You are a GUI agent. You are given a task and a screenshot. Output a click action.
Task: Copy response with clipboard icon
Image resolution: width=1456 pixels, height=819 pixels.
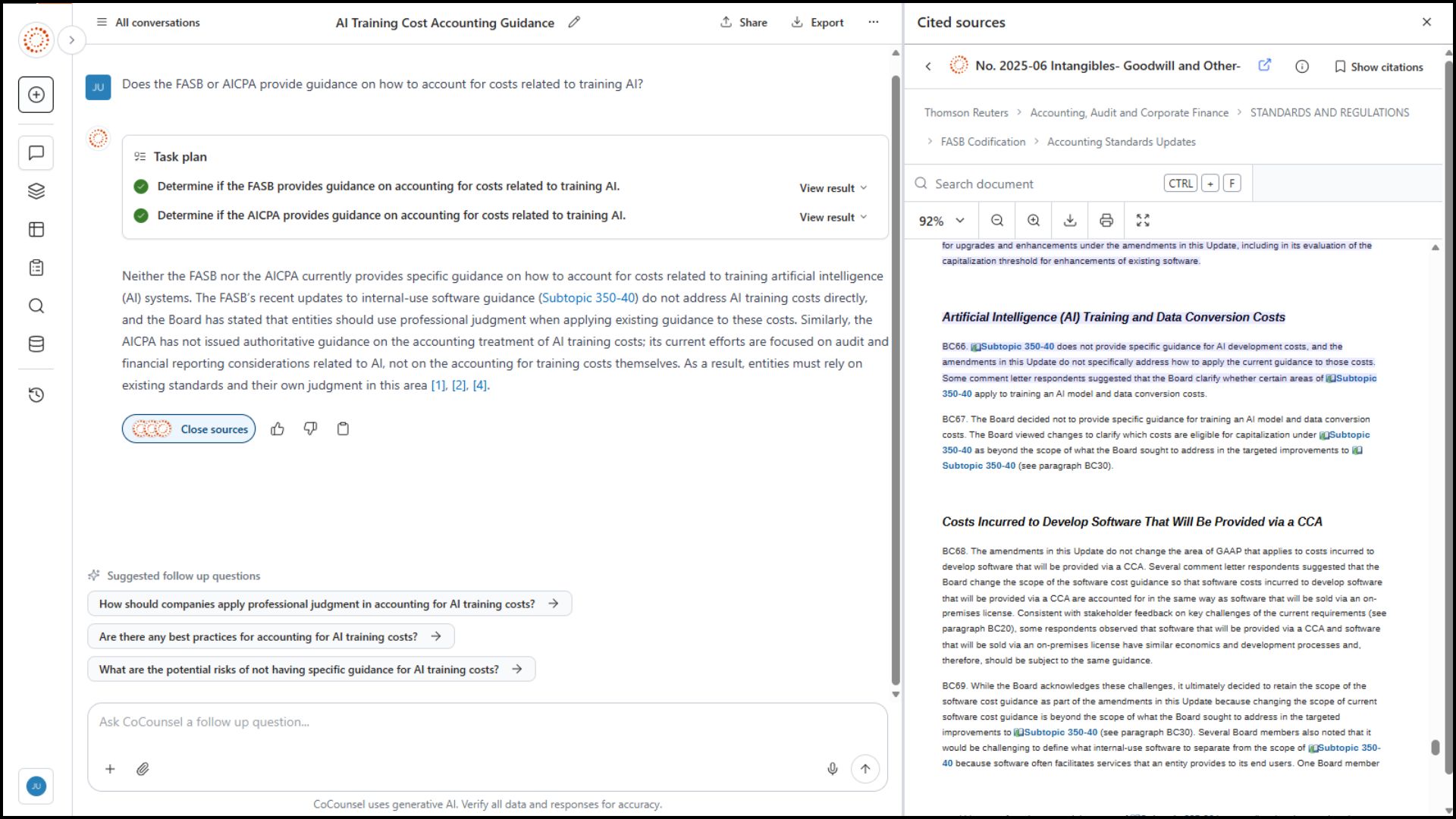[343, 429]
